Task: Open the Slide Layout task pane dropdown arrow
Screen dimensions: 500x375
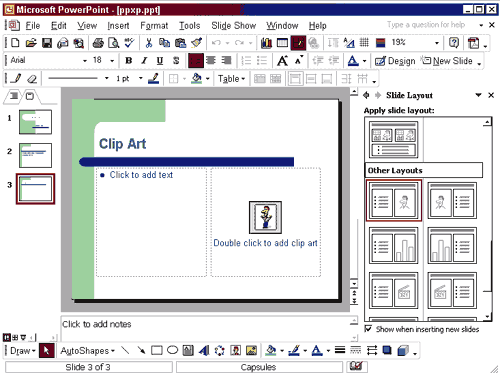Action: click(x=478, y=95)
